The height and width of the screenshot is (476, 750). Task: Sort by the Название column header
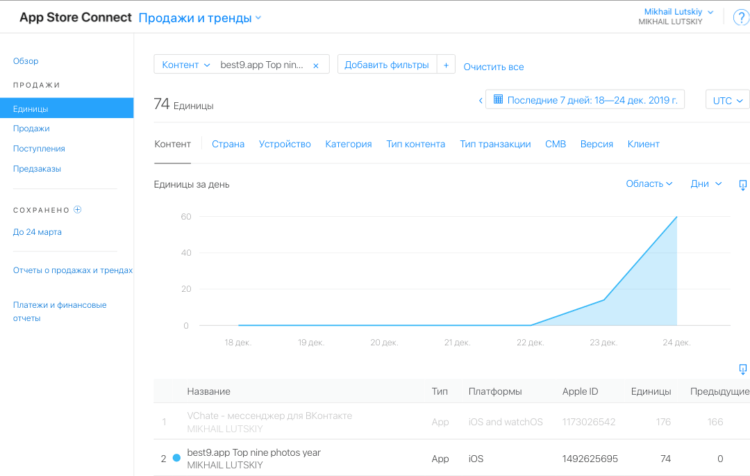click(209, 391)
